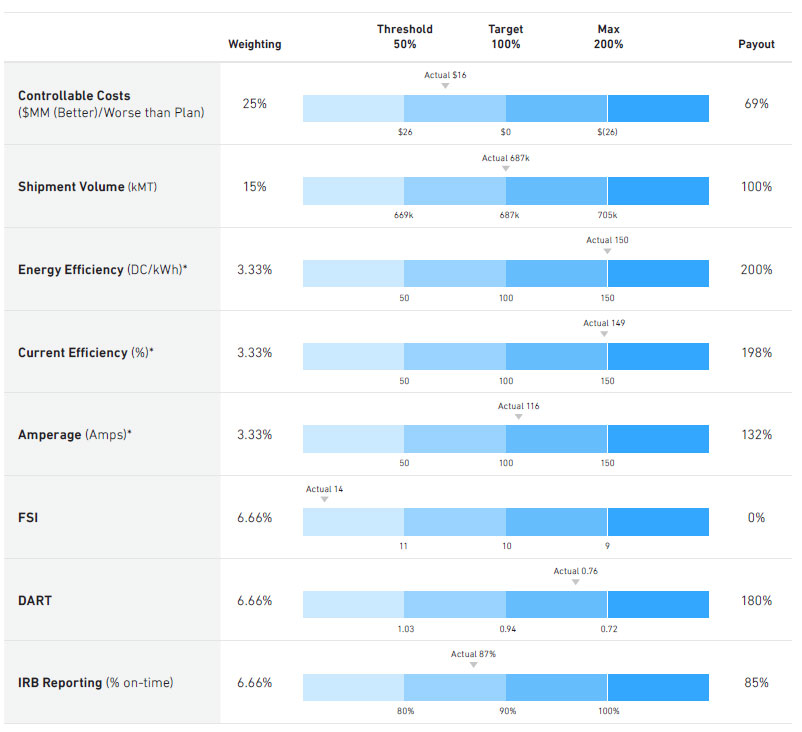Select the 200% payout value for Energy Efficiency

point(756,270)
